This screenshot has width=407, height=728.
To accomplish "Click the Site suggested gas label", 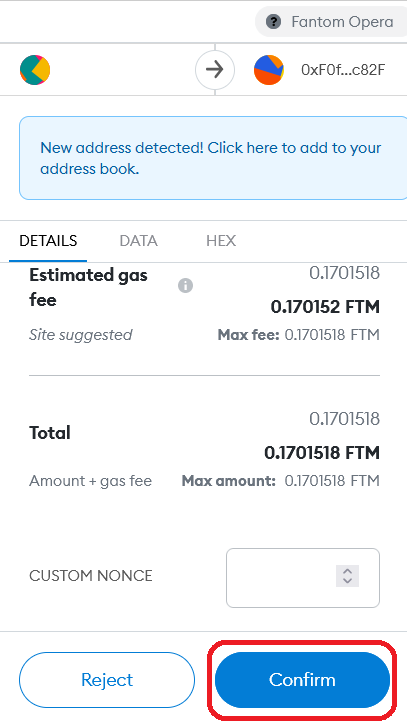I will 80,335.
